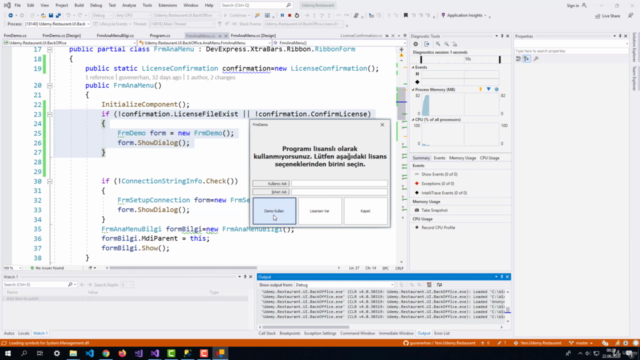The width and height of the screenshot is (640, 360).
Task: Click the Lisansım Var button
Action: coord(320,211)
